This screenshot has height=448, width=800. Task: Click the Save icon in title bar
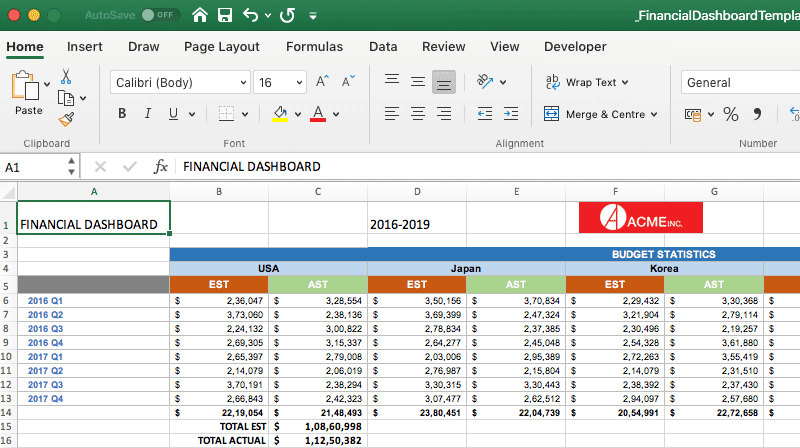(225, 16)
